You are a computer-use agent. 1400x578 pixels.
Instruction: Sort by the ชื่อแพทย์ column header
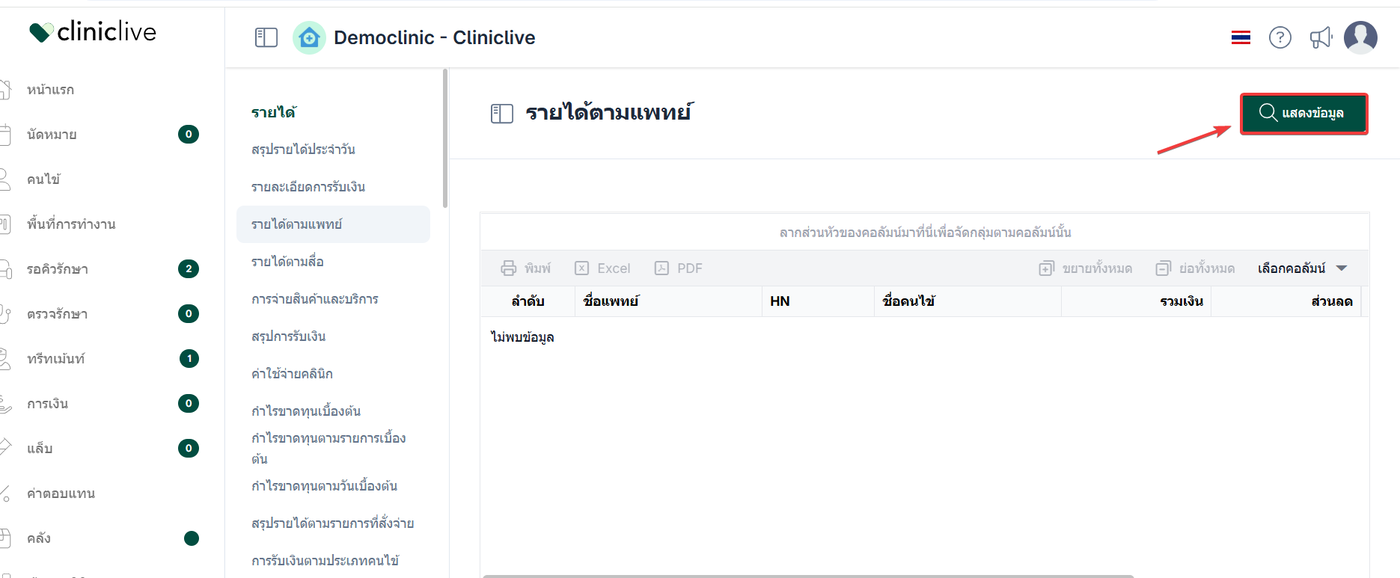610,301
